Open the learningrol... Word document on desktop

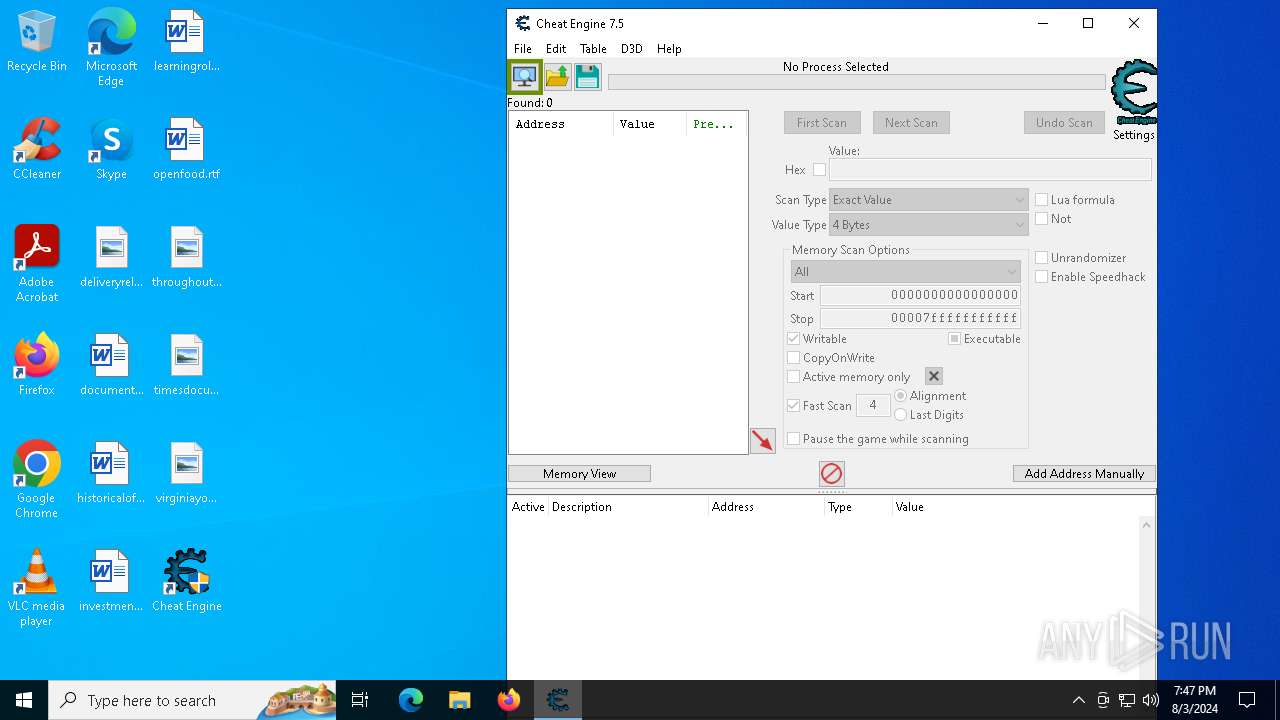(187, 42)
